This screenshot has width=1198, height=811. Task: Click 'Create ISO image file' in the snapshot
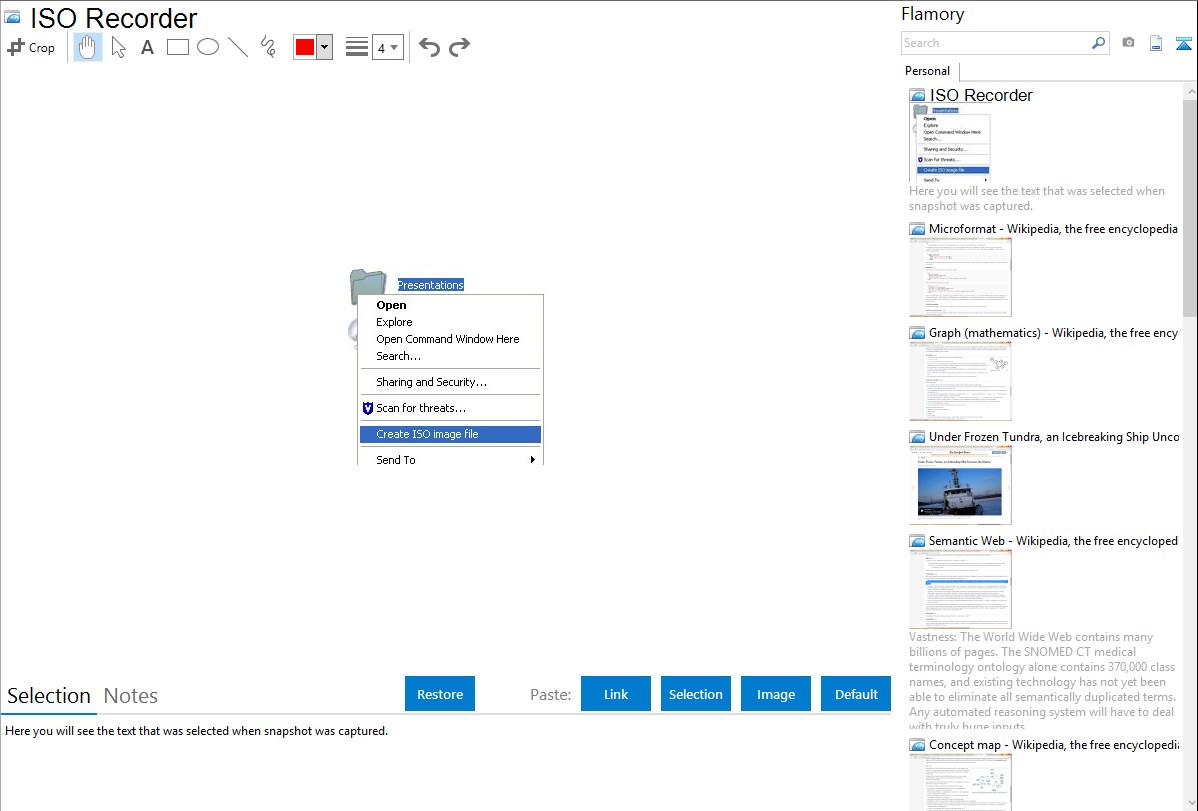coord(450,434)
